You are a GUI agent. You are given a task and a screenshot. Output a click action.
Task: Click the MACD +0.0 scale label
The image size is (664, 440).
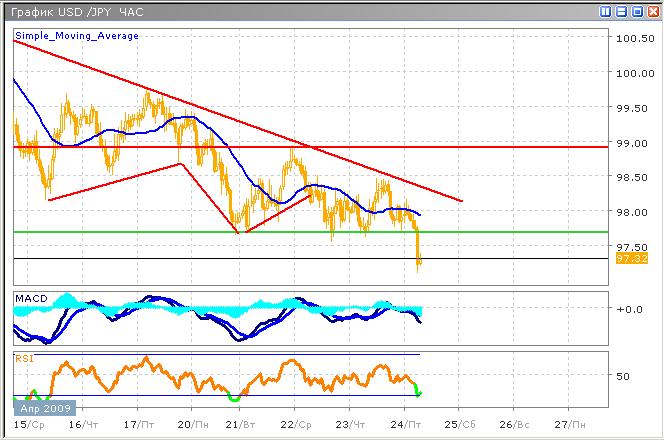coord(632,308)
